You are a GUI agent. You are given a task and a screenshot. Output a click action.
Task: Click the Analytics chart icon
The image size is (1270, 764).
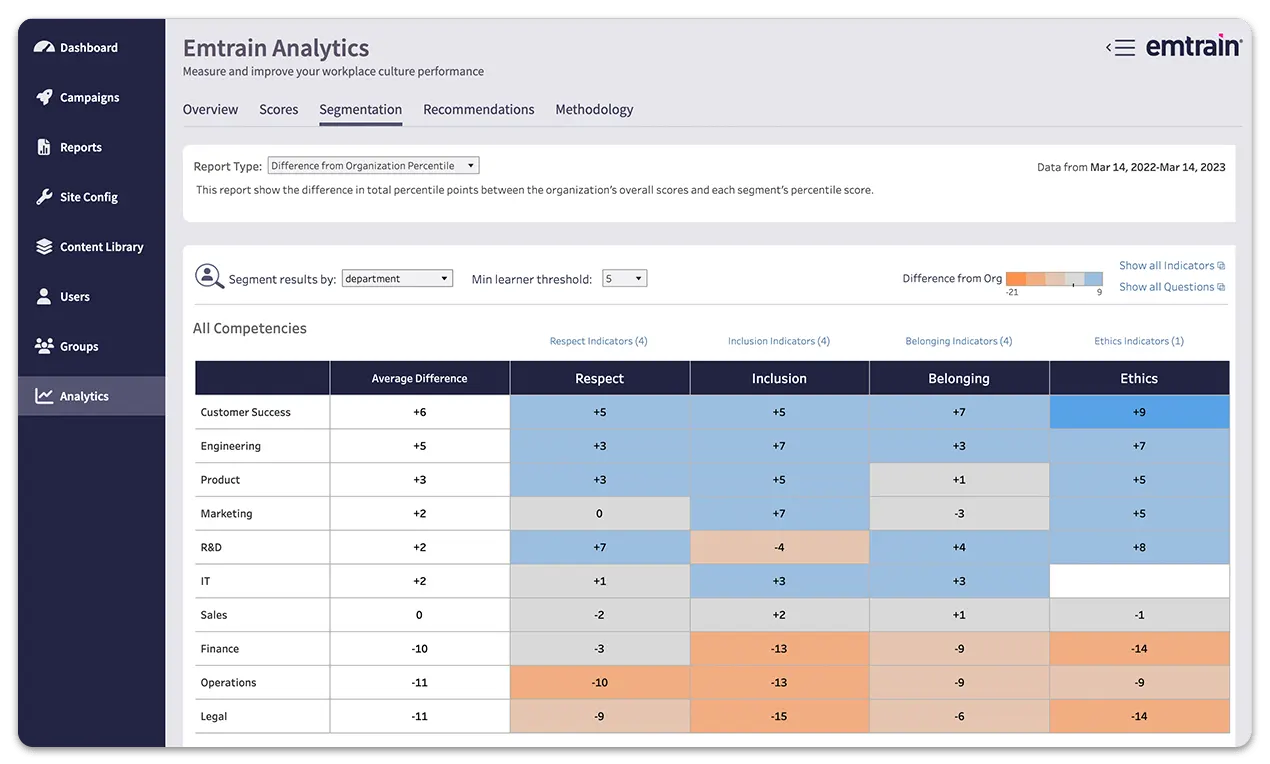point(44,396)
